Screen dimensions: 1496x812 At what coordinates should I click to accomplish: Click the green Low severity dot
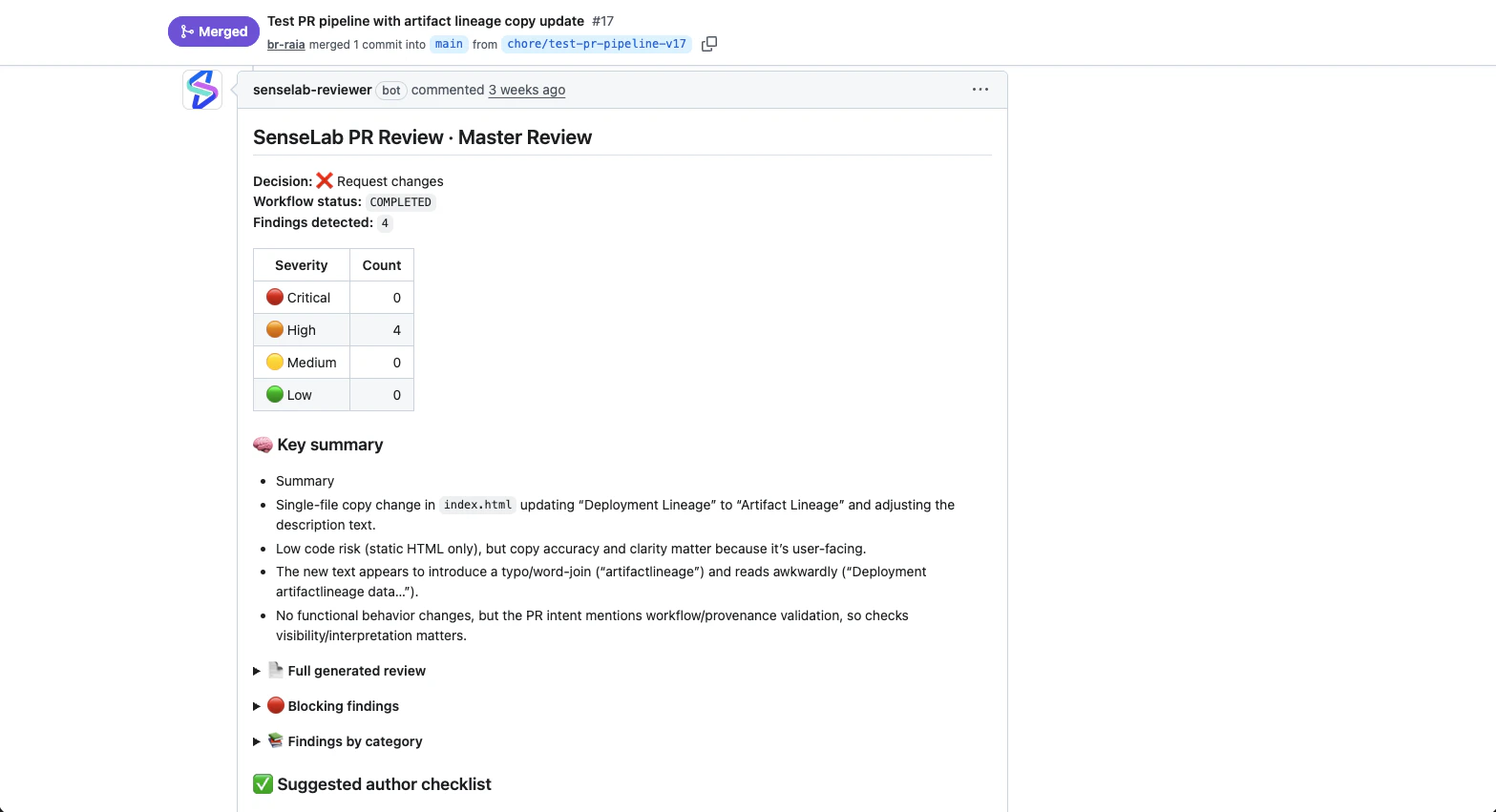pos(275,394)
